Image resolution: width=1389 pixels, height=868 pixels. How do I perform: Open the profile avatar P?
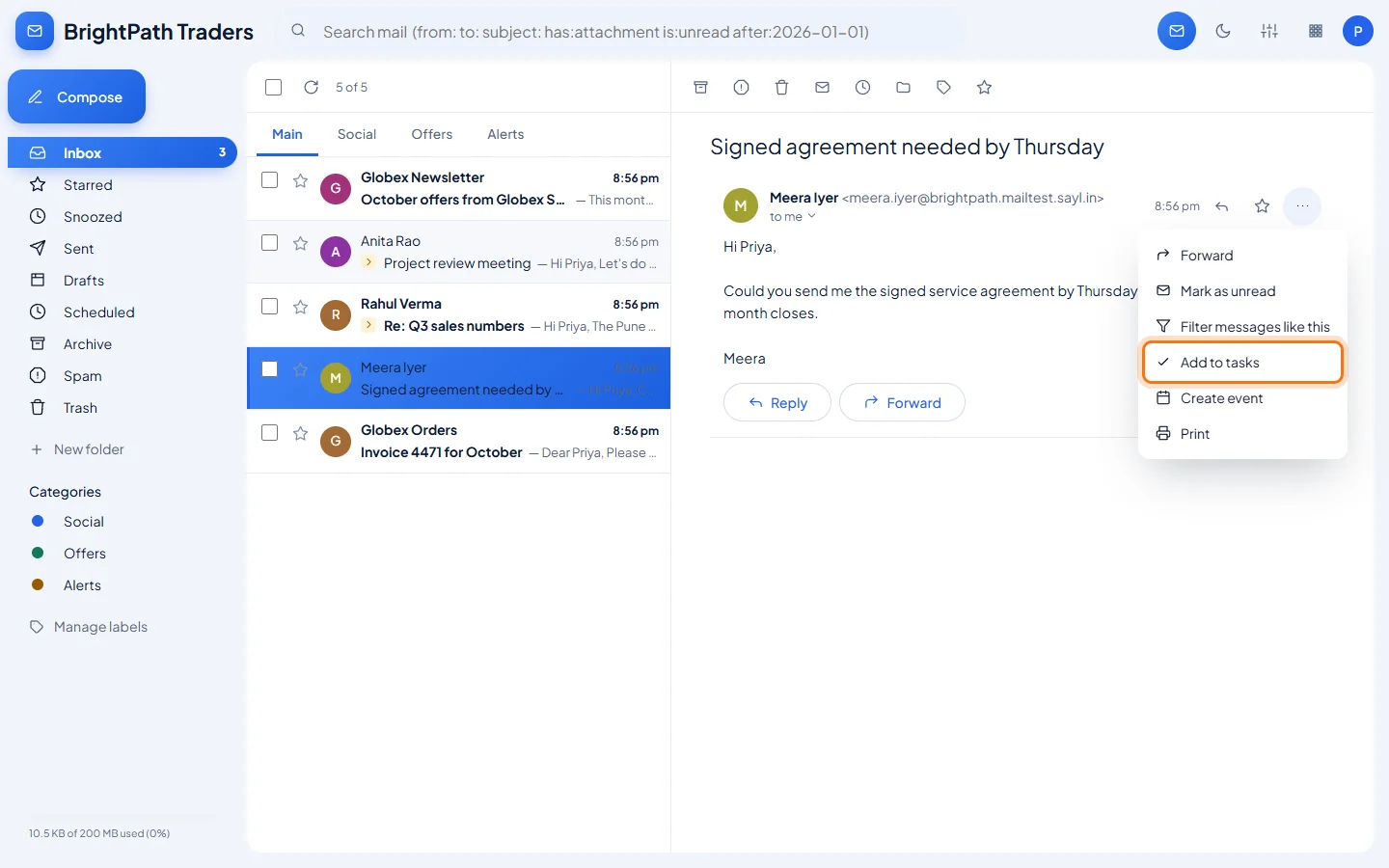(x=1358, y=31)
